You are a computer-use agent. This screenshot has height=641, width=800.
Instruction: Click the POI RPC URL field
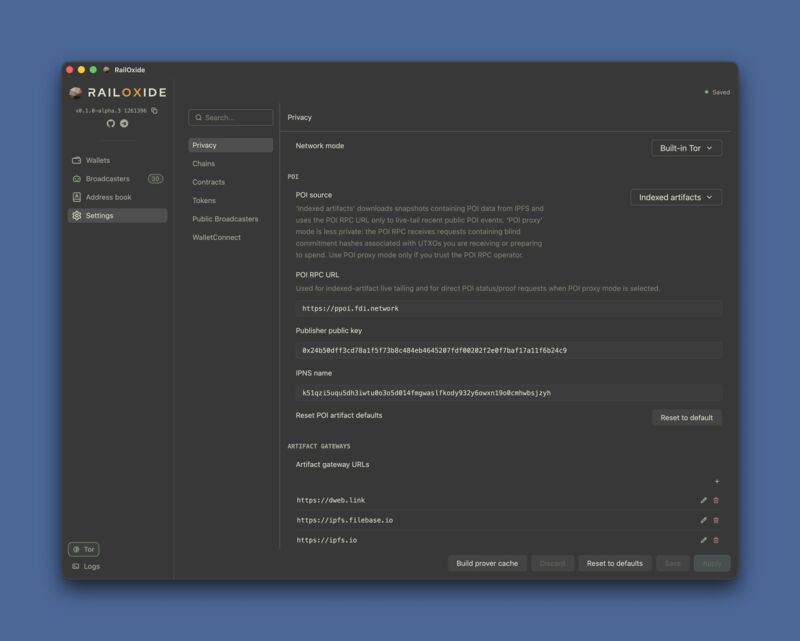pyautogui.click(x=509, y=308)
